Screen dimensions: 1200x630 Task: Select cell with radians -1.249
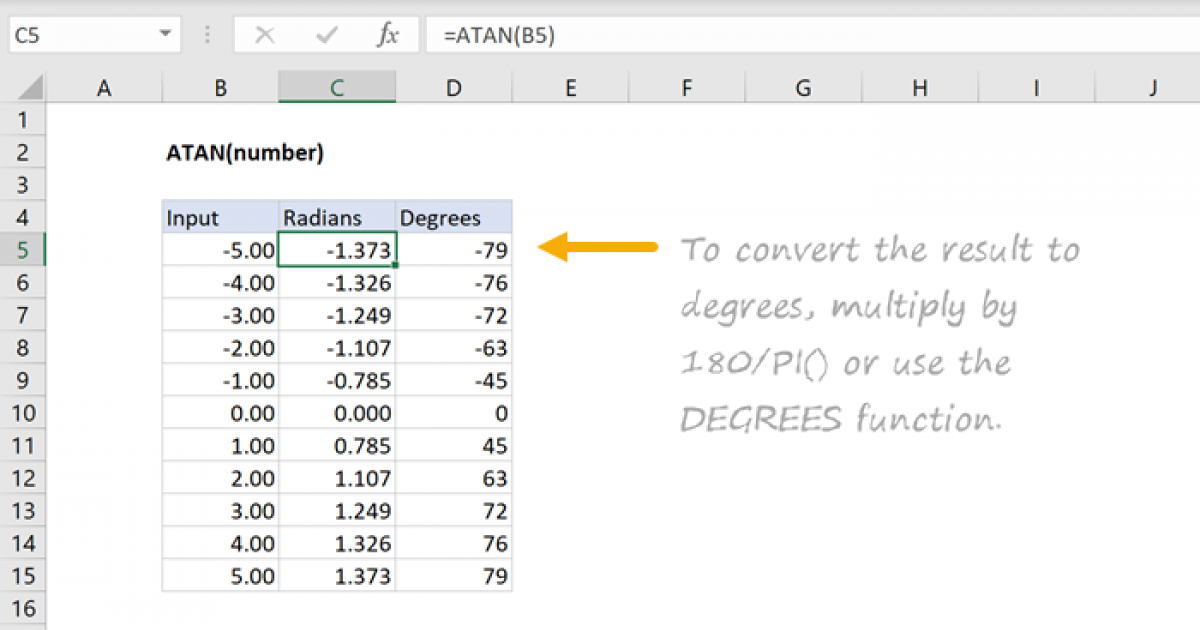tap(337, 315)
